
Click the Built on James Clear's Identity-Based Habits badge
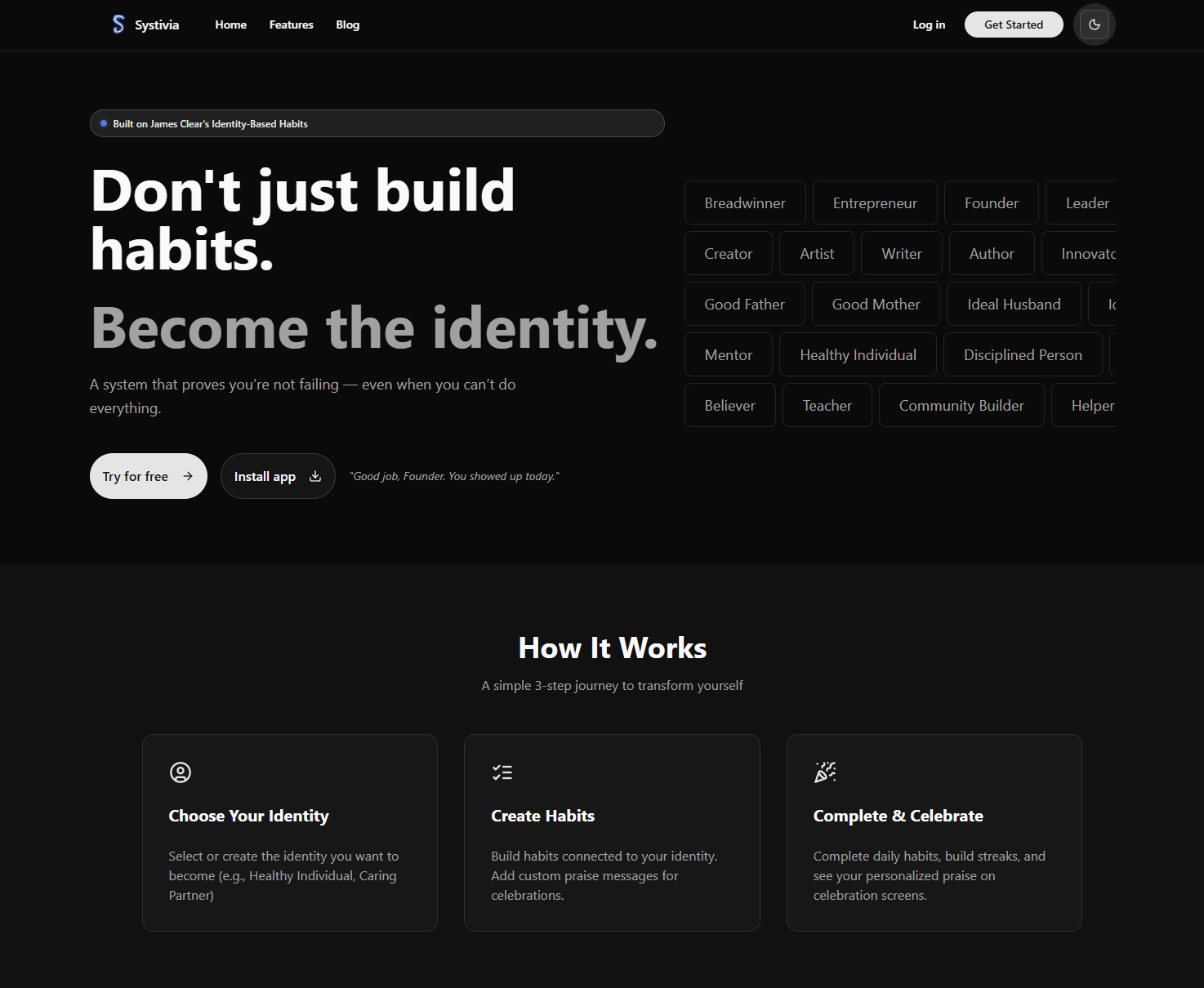[x=377, y=123]
